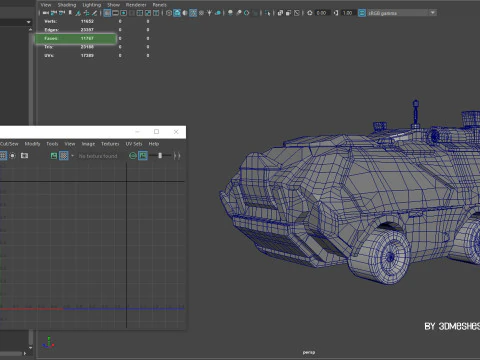Click the dimmed image icon in UV Editor
This screenshot has height=360, width=480.
(133, 156)
